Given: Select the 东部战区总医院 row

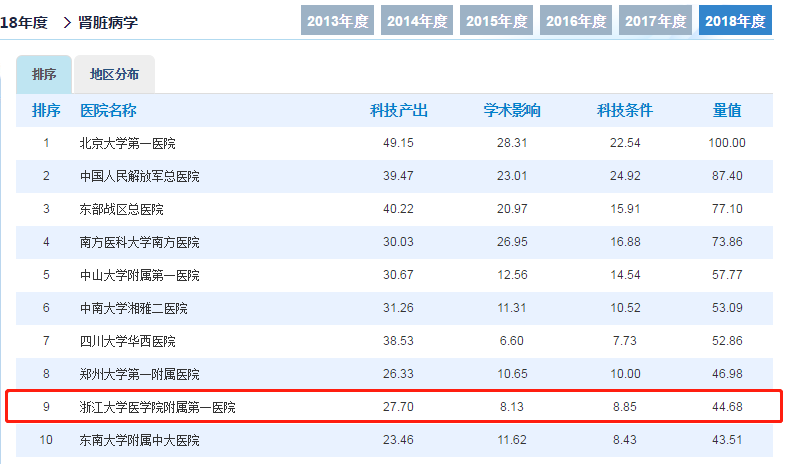Looking at the screenshot, I should click(x=121, y=209).
